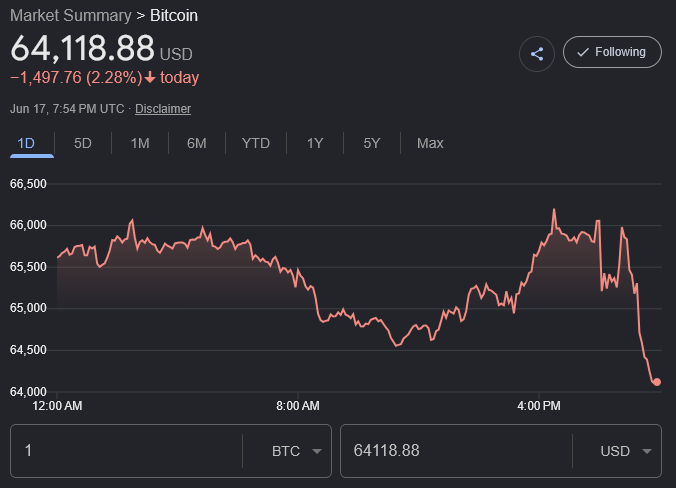Select the Max chart range
The width and height of the screenshot is (676, 488).
[x=430, y=143]
